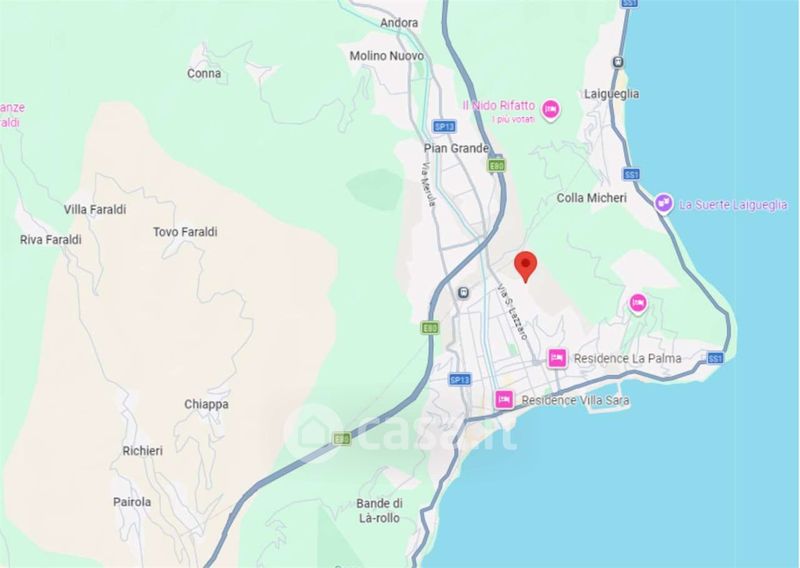Click the E80 highway badge near Pian Grande
The image size is (800, 568).
click(496, 165)
